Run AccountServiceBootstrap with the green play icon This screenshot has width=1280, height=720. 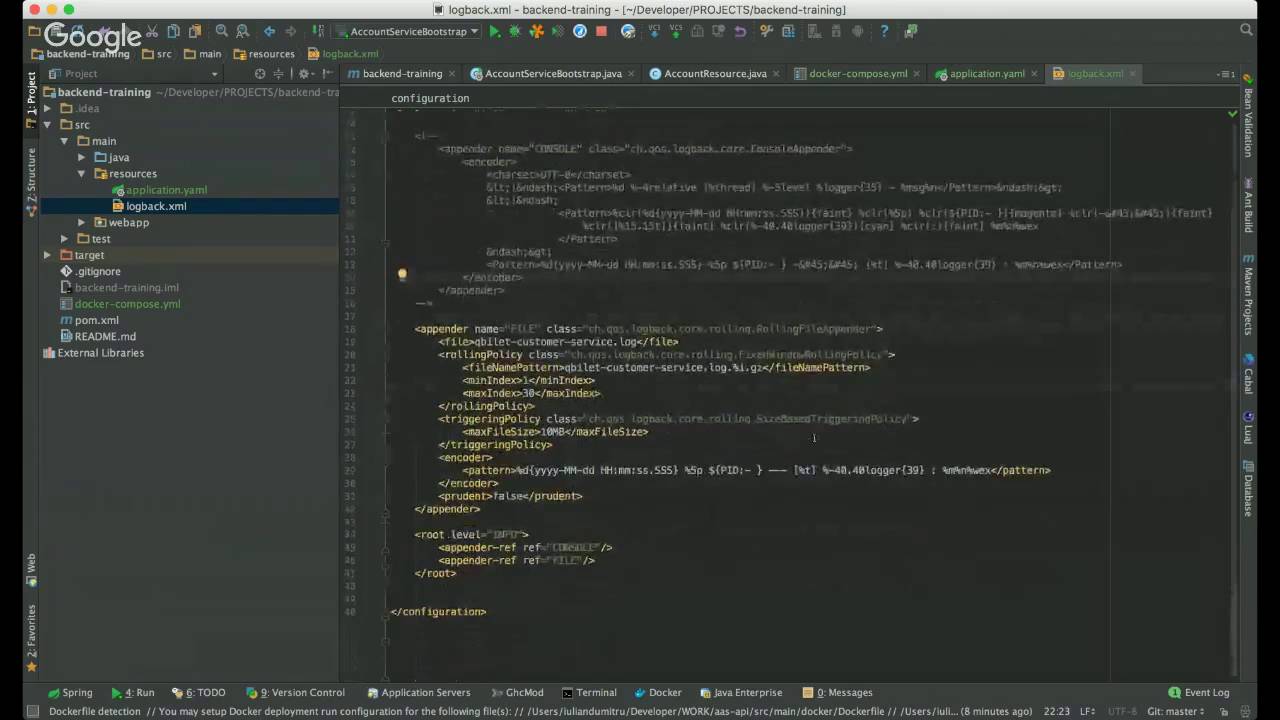tap(494, 31)
